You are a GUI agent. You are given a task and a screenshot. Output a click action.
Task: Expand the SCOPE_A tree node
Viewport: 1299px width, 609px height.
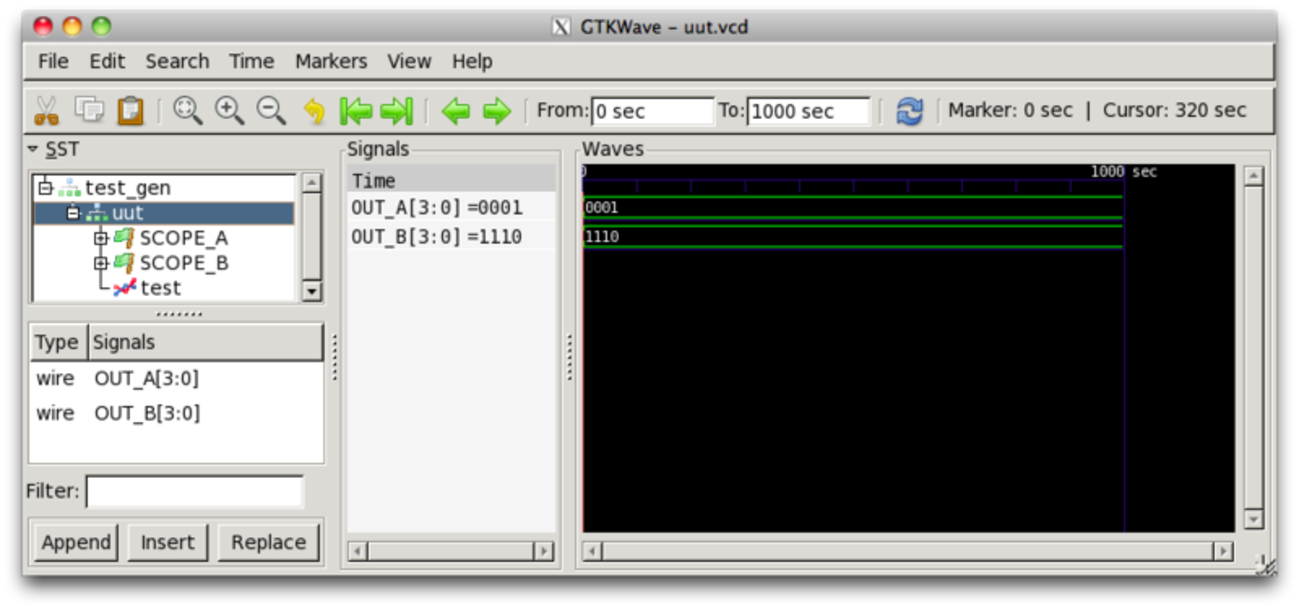coord(100,238)
